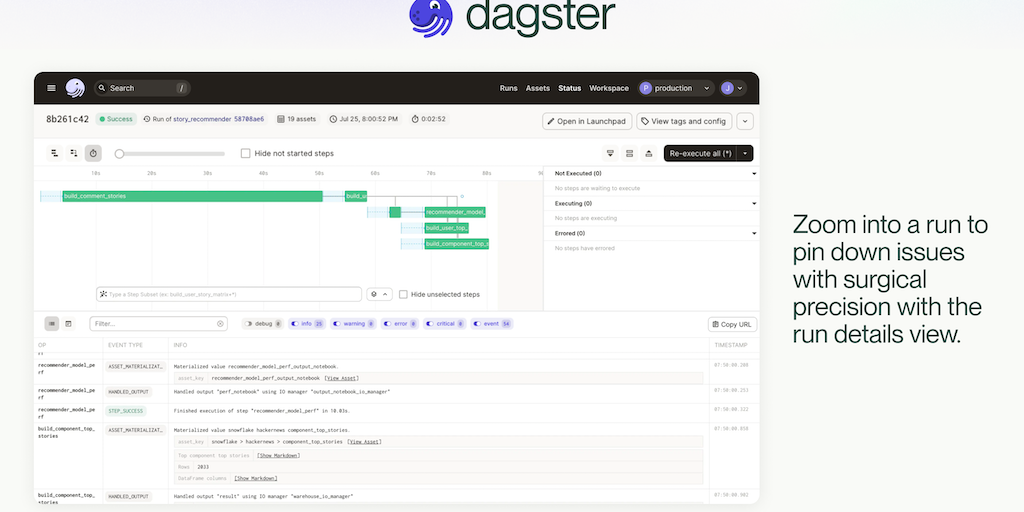The width and height of the screenshot is (1024, 512).
Task: Click View tags and config button
Action: tap(684, 121)
